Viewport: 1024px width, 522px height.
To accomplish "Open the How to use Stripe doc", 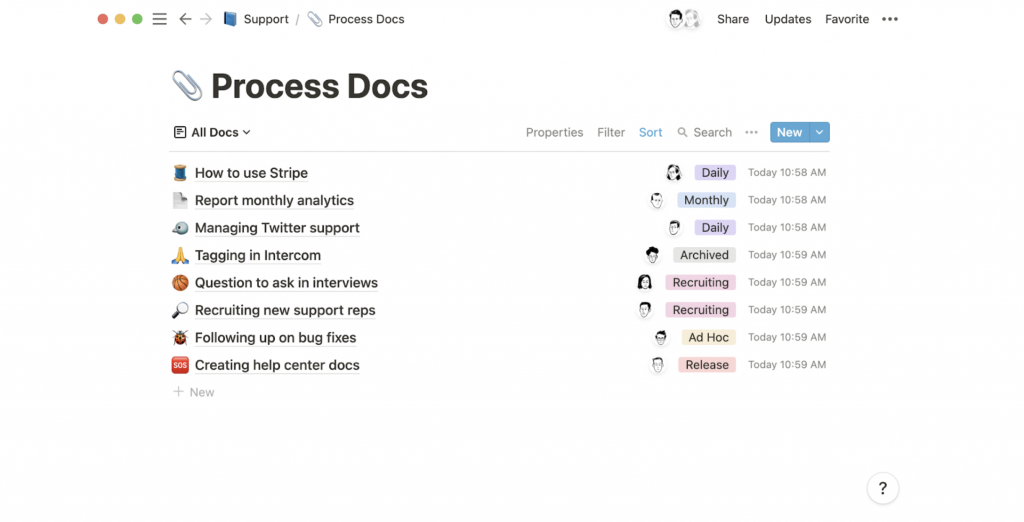I will 251,172.
